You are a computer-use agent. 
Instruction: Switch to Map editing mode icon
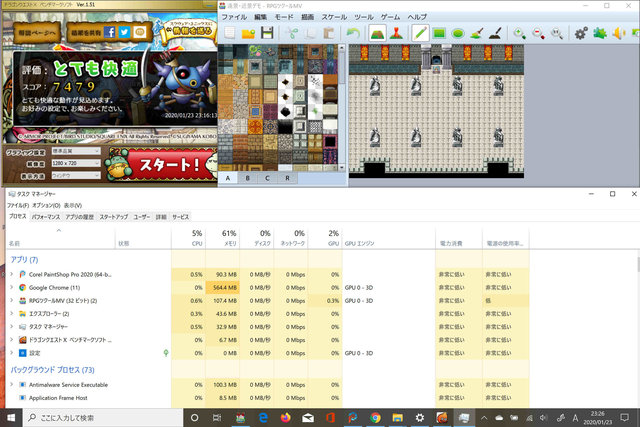click(x=377, y=33)
